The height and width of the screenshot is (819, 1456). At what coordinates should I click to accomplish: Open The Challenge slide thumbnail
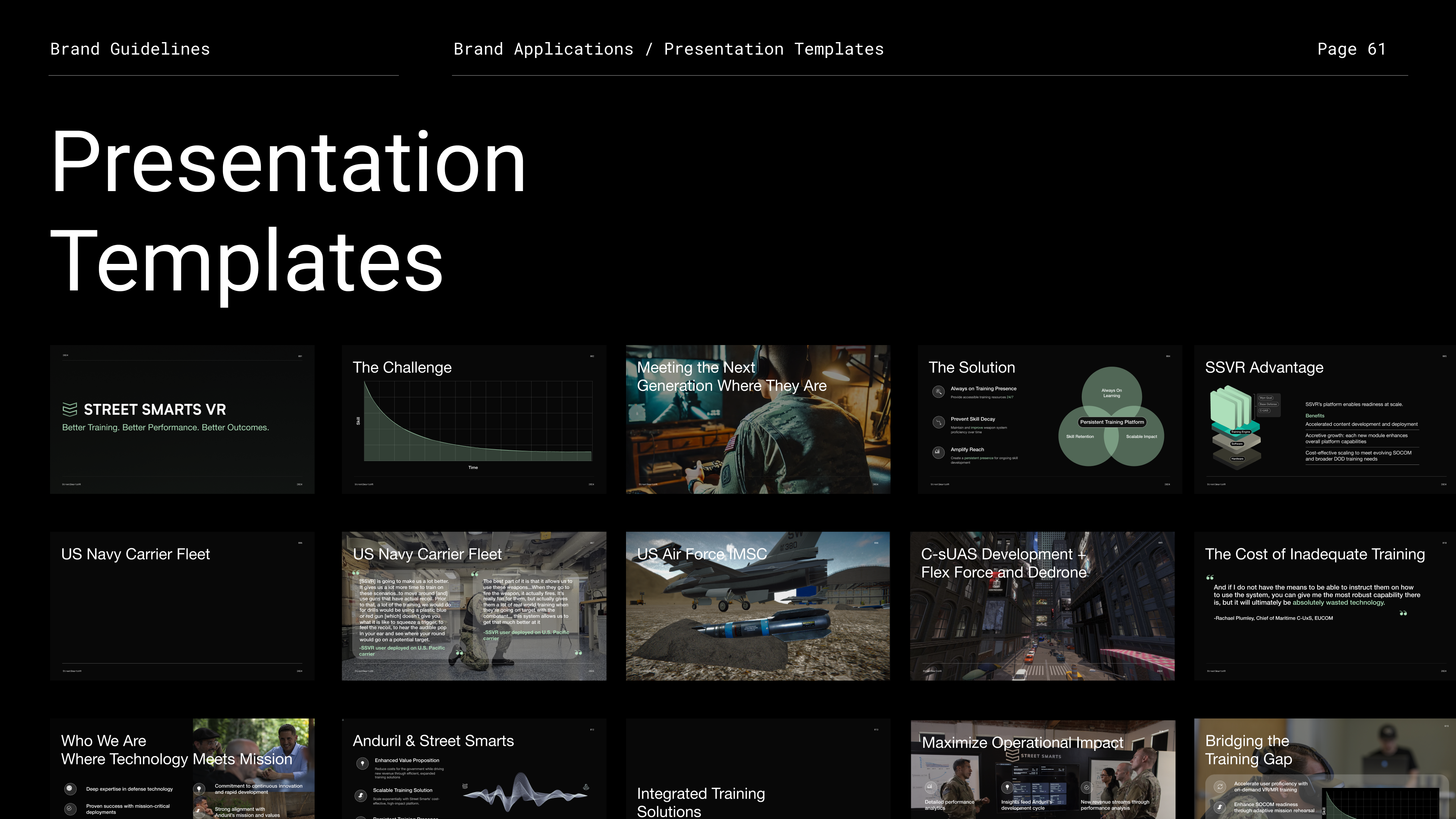[x=474, y=419]
